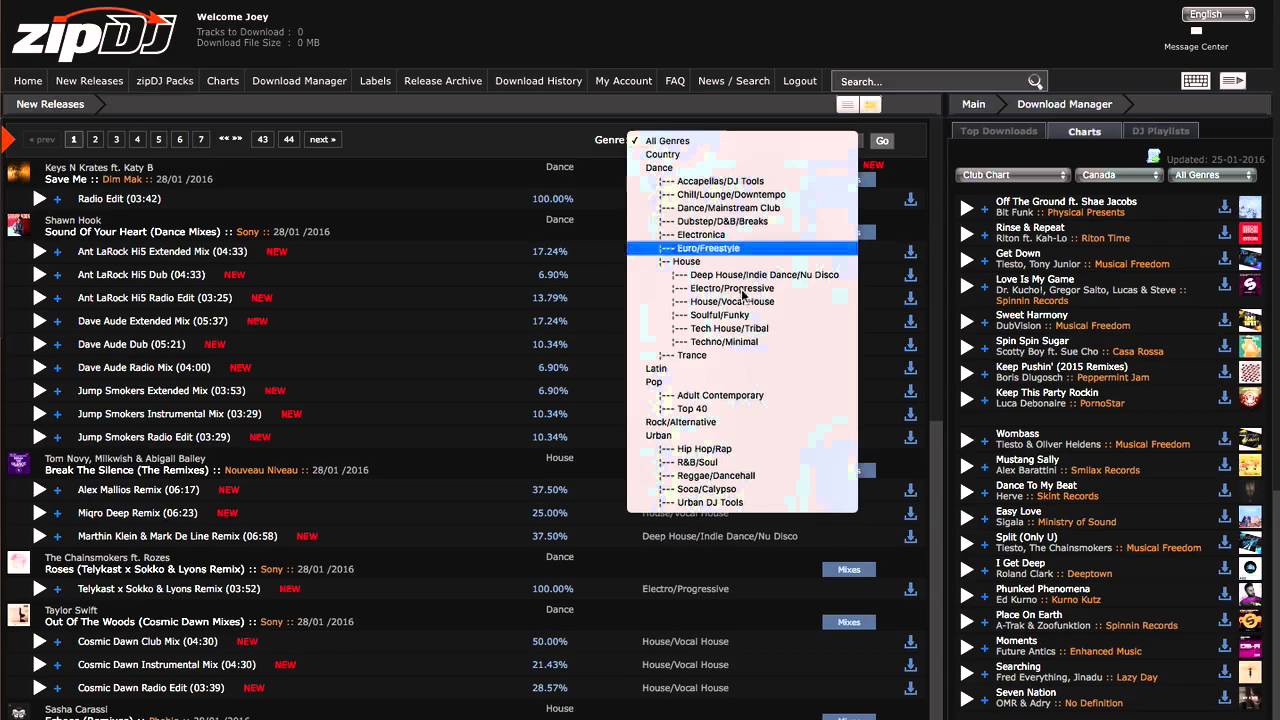The width and height of the screenshot is (1280, 720).
Task: Switch to list view icon
Action: pyautogui.click(x=847, y=105)
